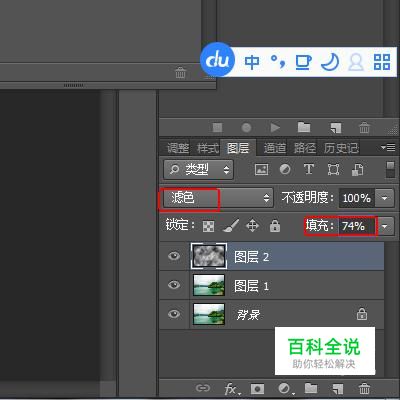Image resolution: width=400 pixels, height=400 pixels.
Task: Link layers chain icon at panel bottom
Action: [202, 388]
